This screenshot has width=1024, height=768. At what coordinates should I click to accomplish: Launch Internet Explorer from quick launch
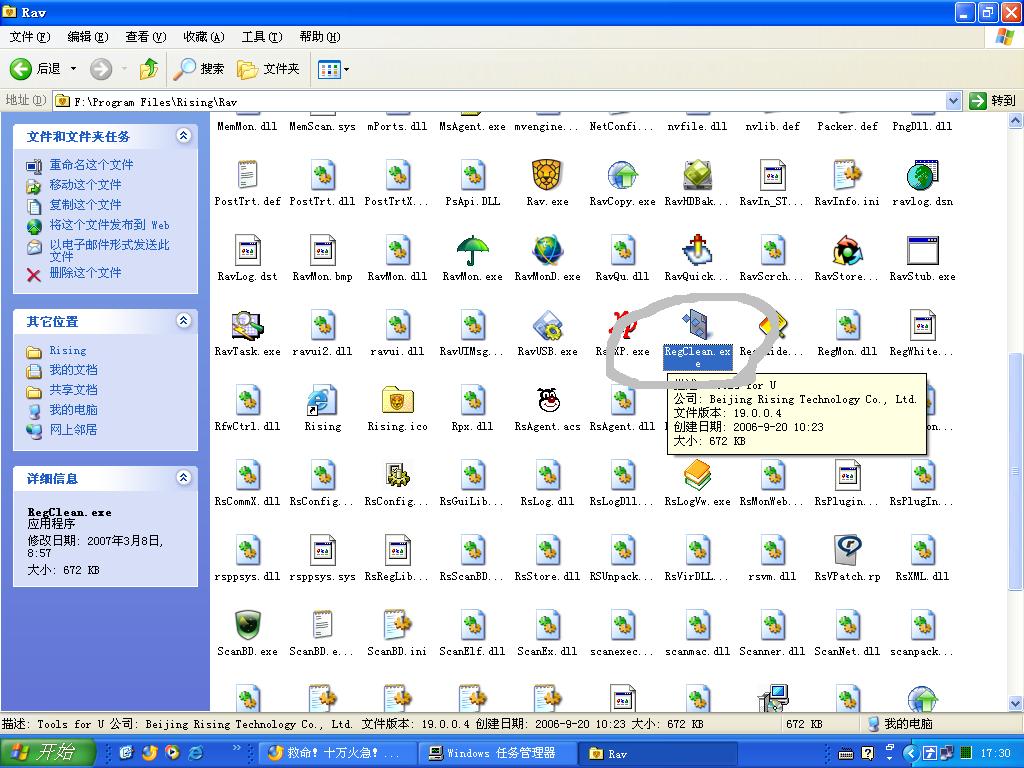coord(196,753)
